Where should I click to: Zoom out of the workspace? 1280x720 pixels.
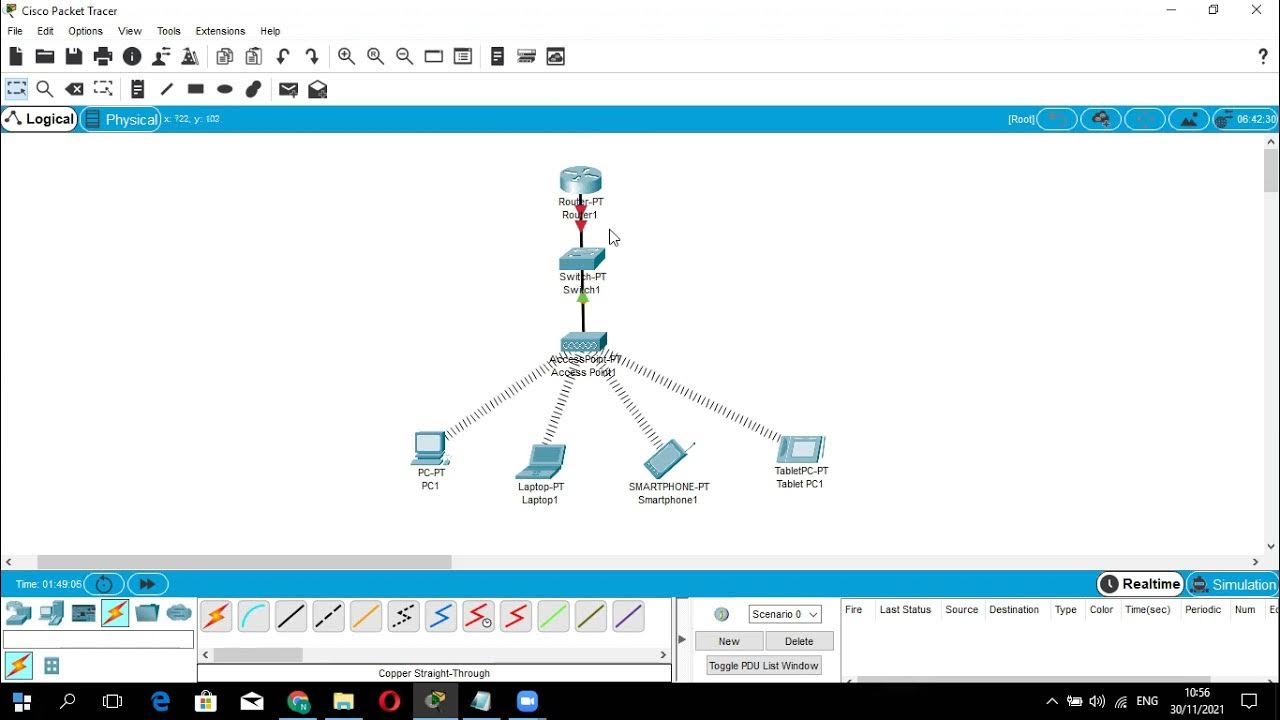404,57
